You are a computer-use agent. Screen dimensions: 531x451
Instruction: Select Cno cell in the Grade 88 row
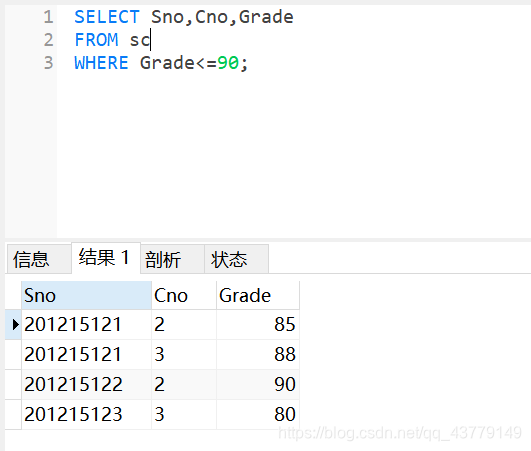click(184, 355)
